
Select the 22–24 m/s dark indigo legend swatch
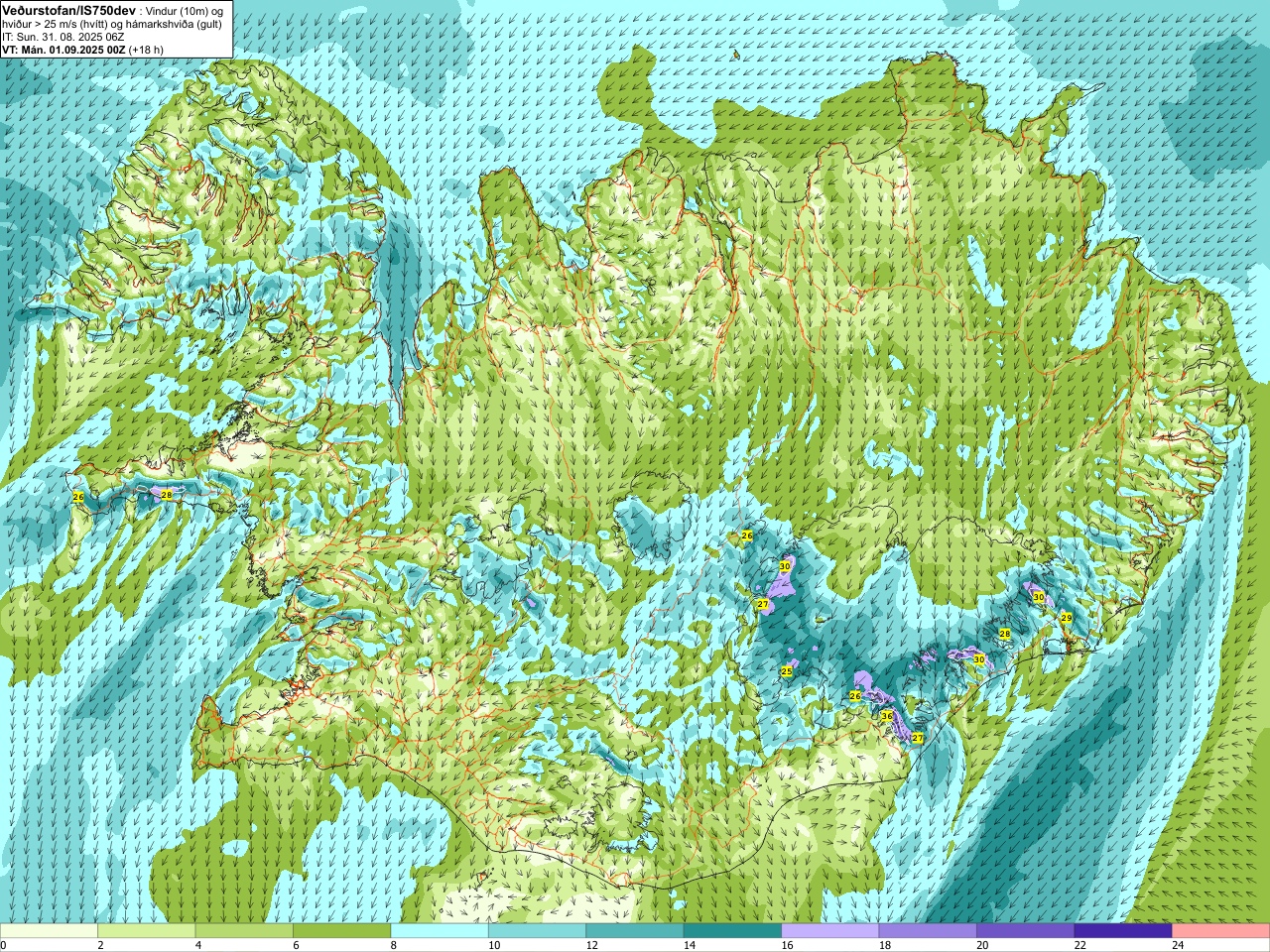[1124, 931]
